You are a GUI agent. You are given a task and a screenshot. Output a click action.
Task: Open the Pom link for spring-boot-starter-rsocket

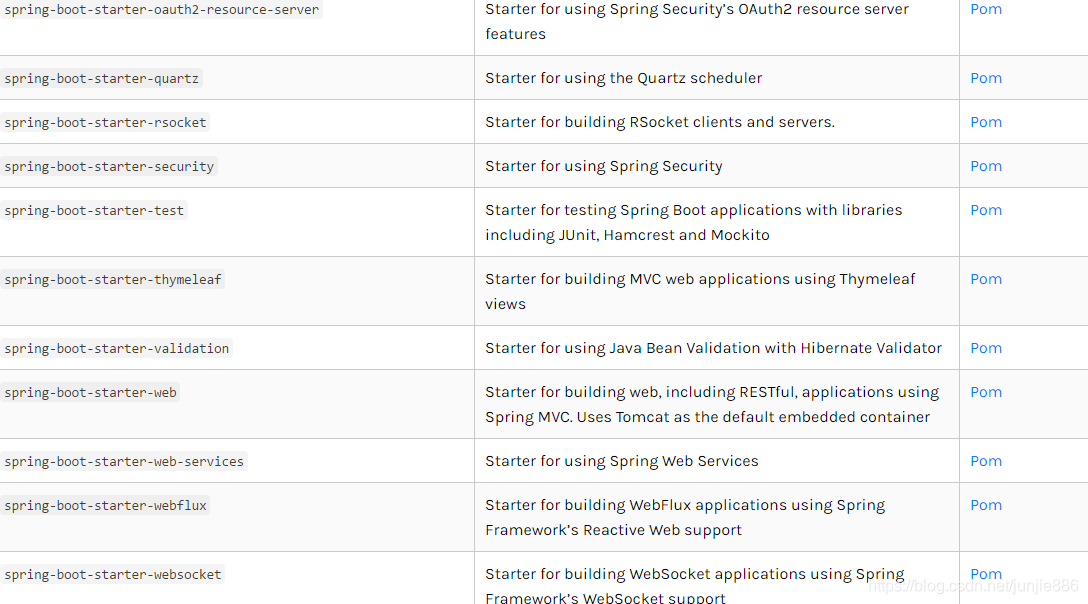(986, 121)
